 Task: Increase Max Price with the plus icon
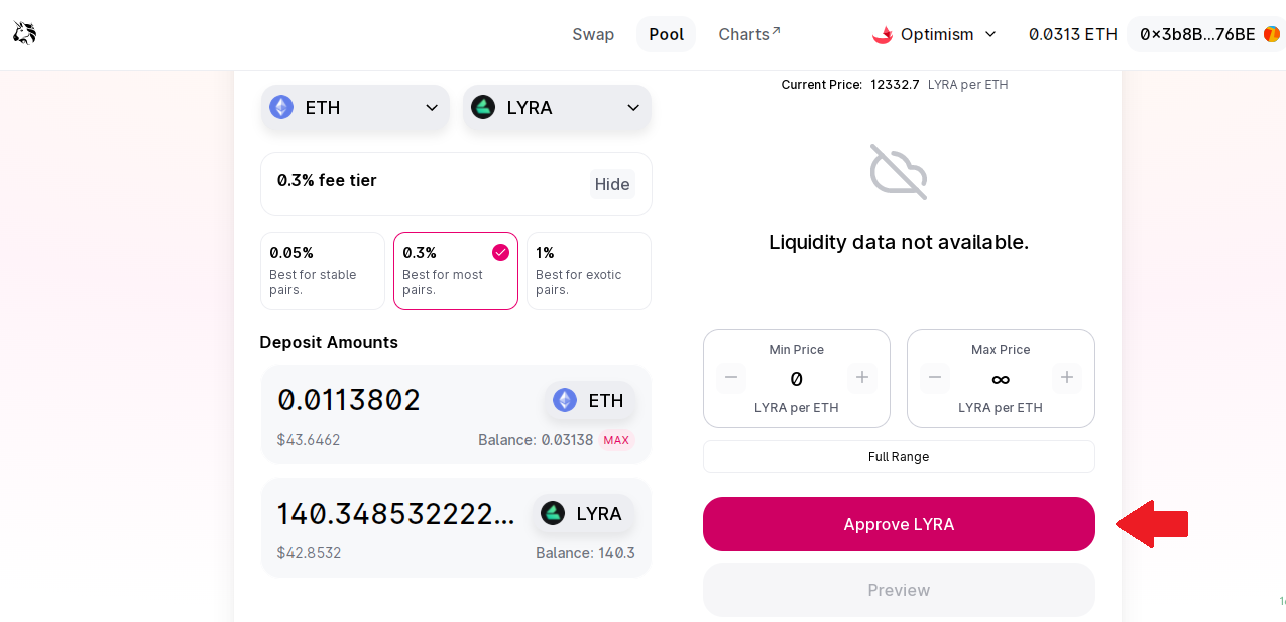(x=1066, y=378)
